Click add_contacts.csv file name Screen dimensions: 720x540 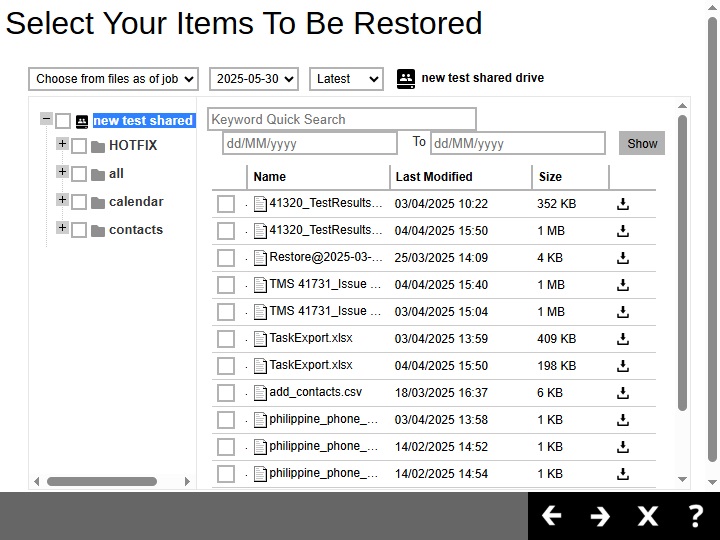(315, 392)
